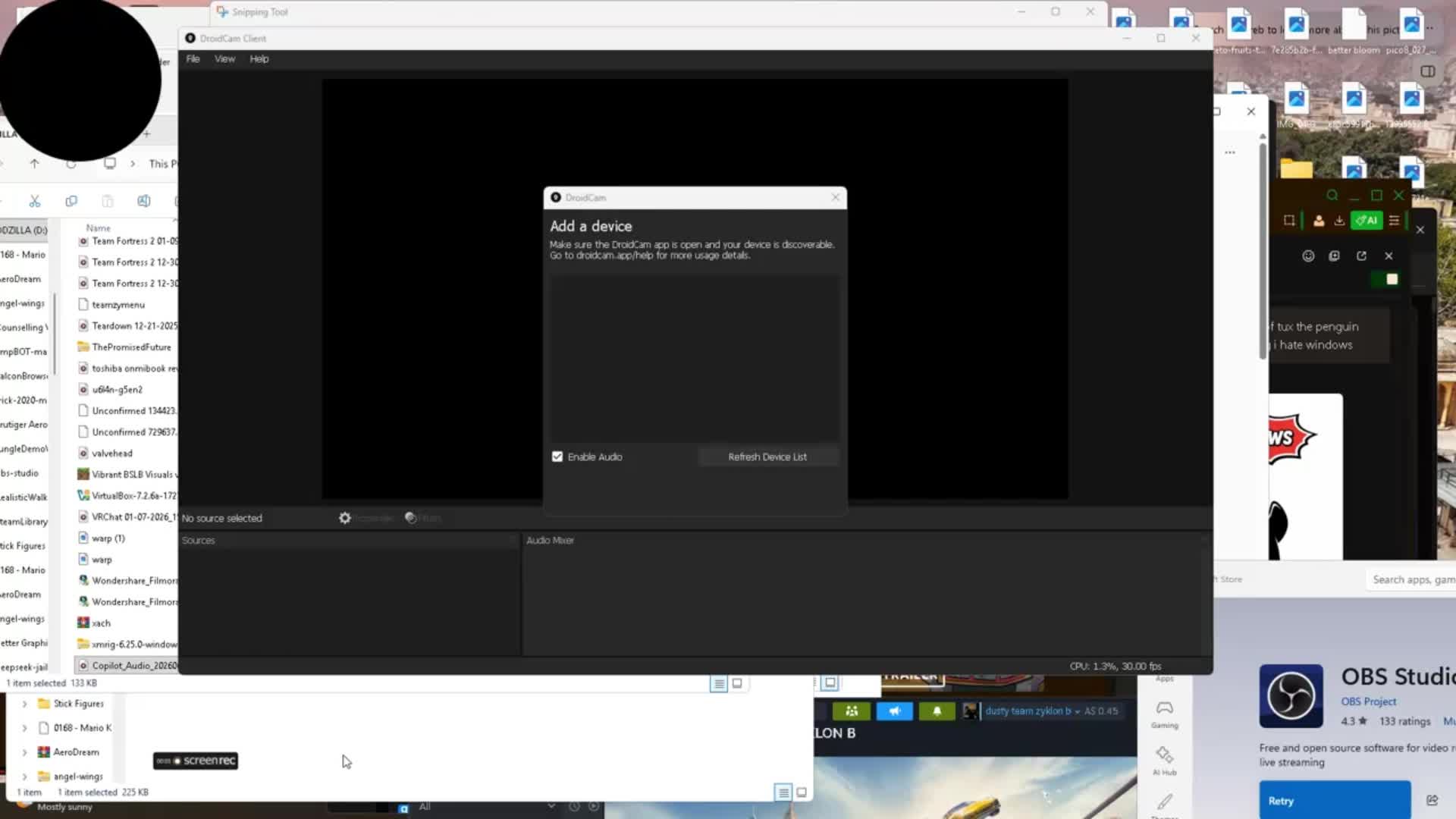Toggle the green switch in chat panel
The image size is (1456, 819).
(1385, 279)
